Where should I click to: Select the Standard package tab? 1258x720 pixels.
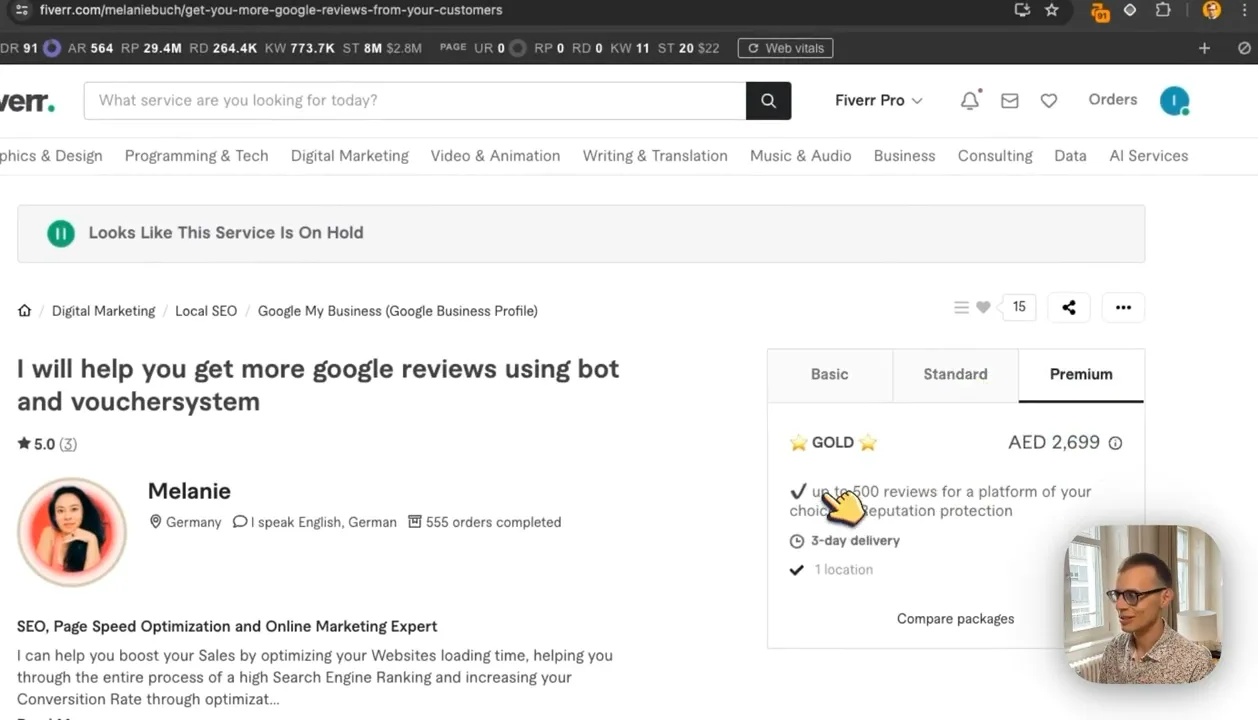(955, 375)
